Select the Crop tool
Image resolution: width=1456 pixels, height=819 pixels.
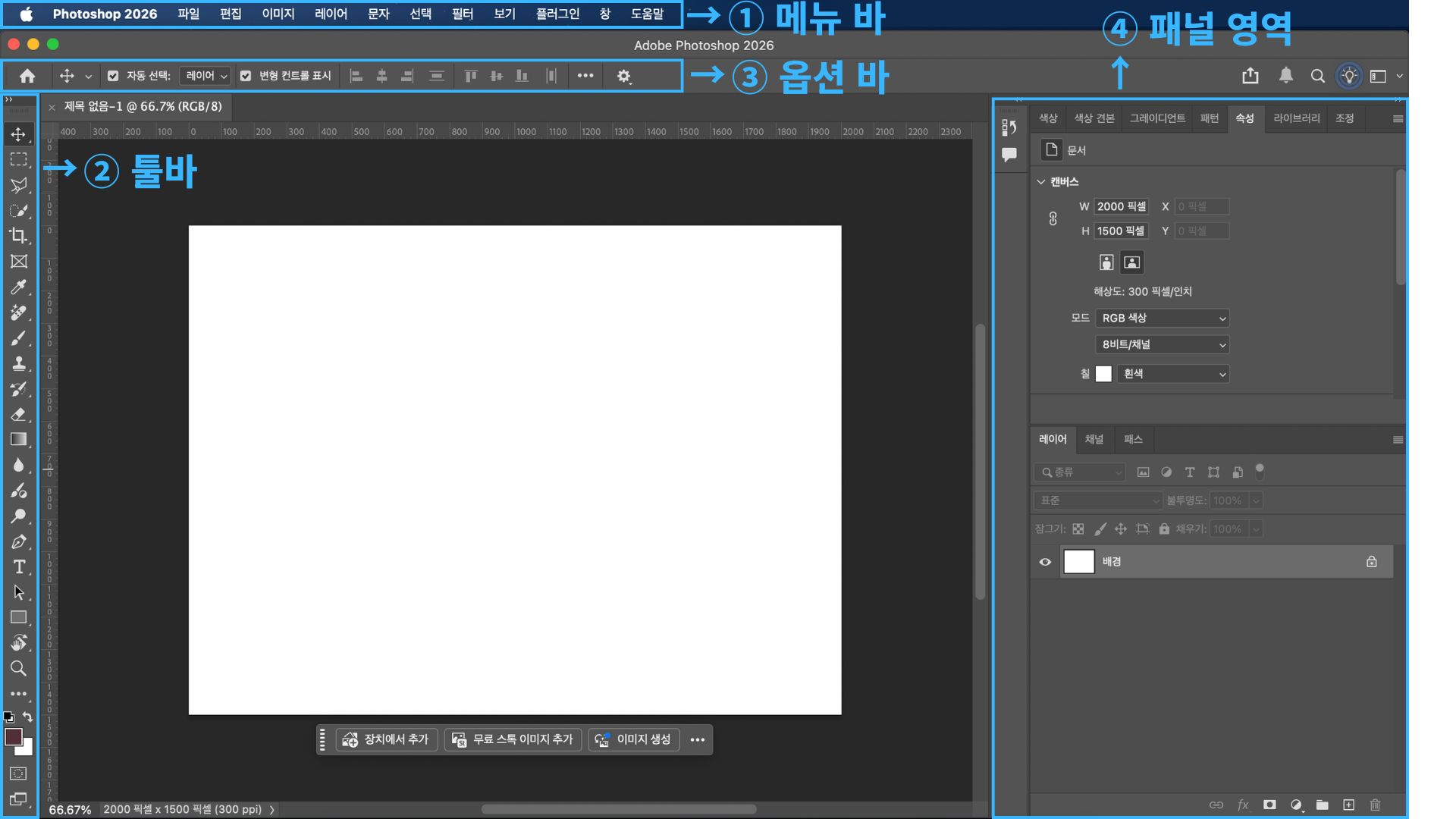pos(18,236)
